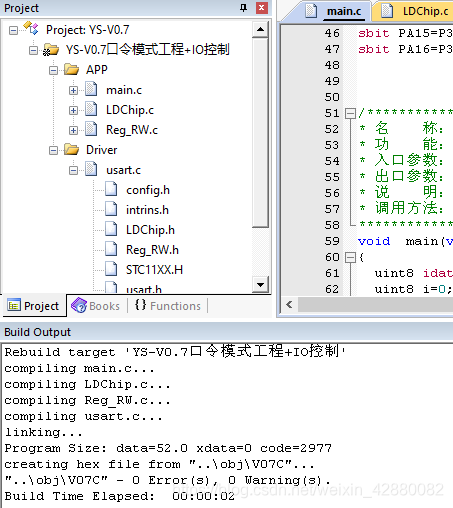
Task: Close the Project panel
Action: pyautogui.click(x=262, y=8)
